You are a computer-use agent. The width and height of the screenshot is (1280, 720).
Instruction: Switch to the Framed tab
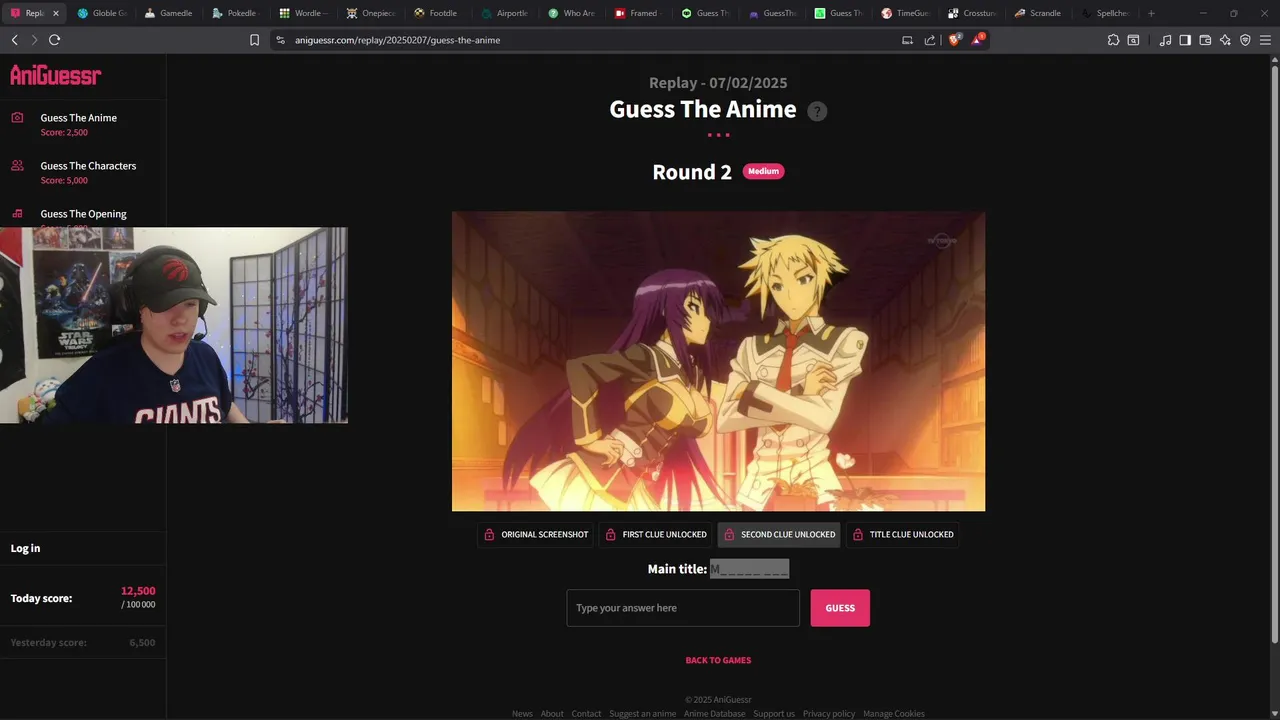[639, 13]
